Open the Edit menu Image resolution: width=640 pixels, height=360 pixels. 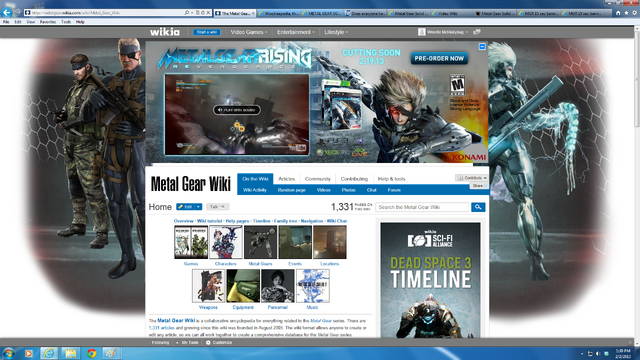point(18,22)
